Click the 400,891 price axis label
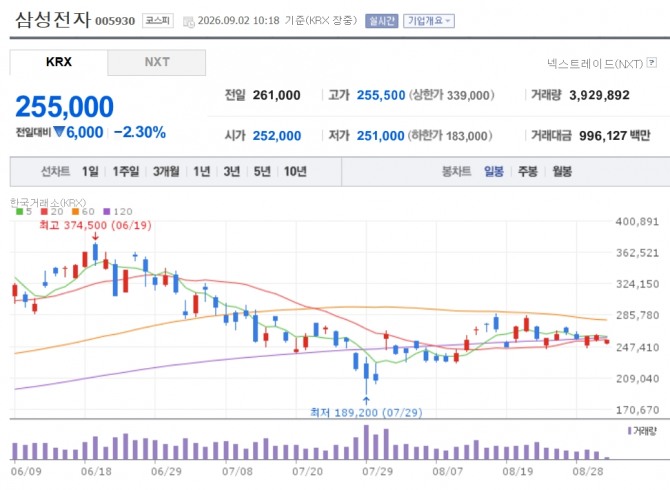Screen dimensions: 670x490 click(x=637, y=221)
